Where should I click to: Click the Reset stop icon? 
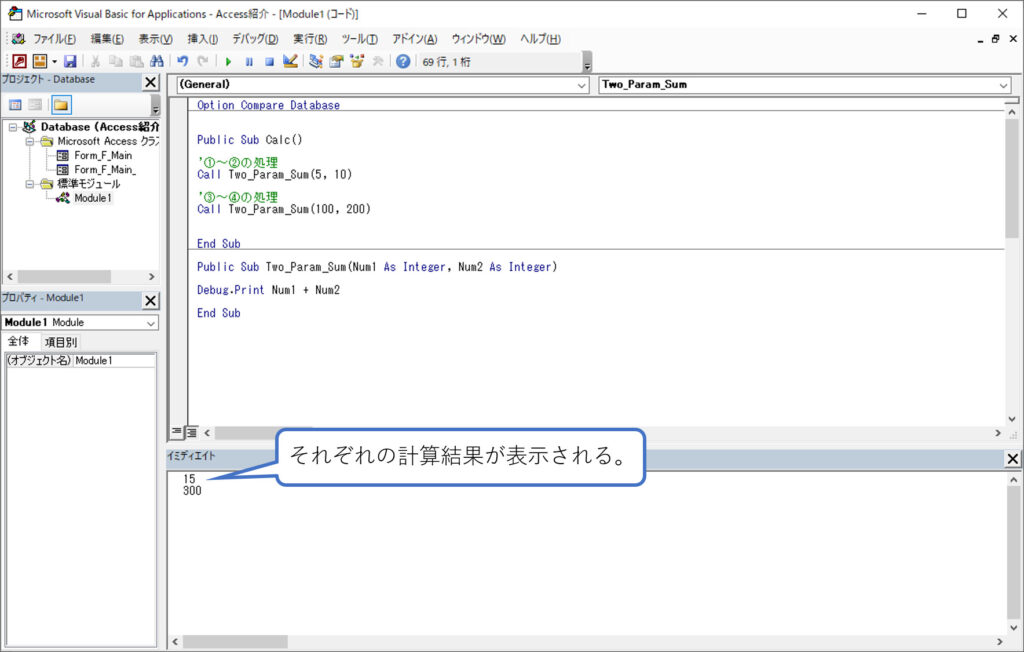[x=269, y=61]
